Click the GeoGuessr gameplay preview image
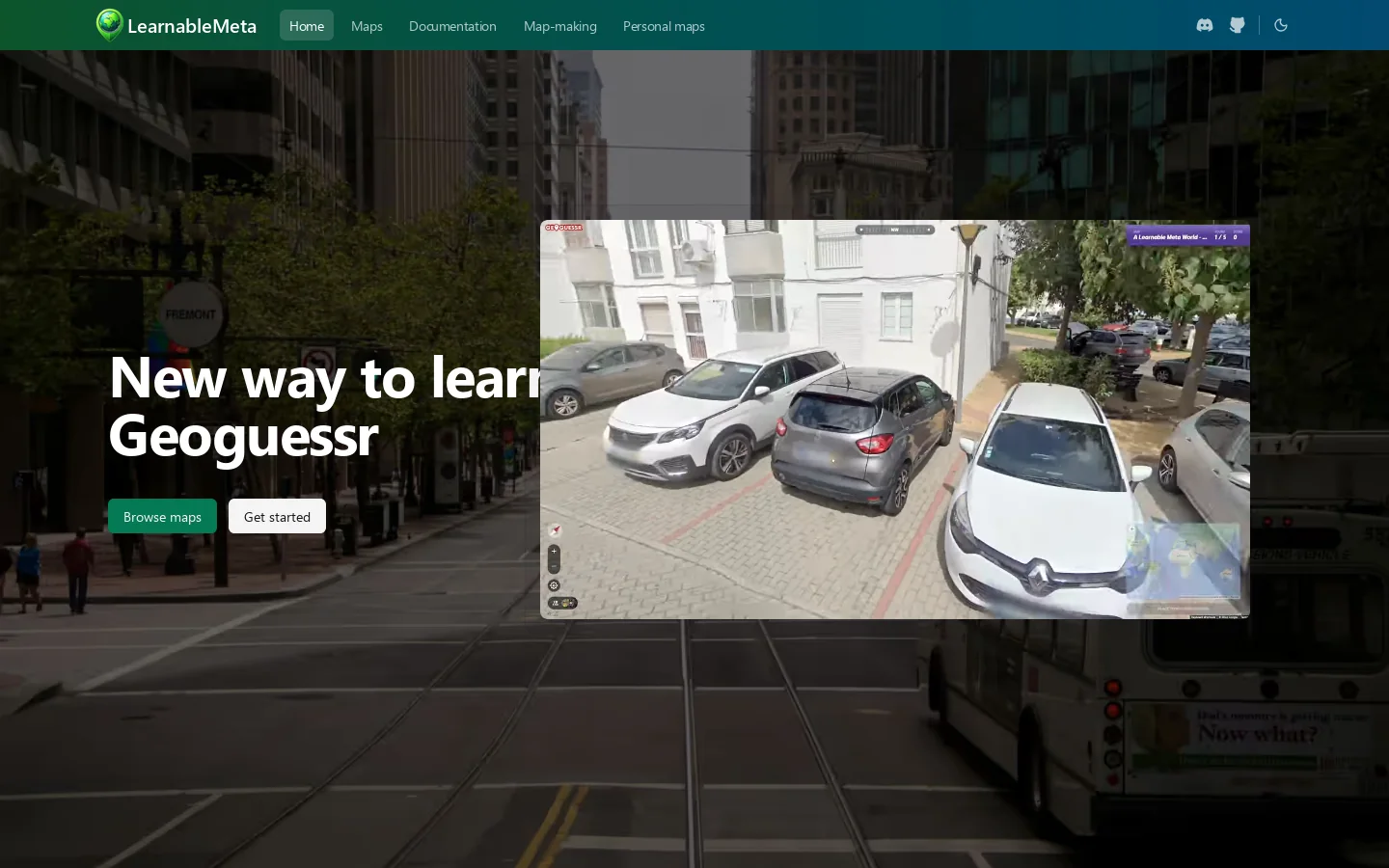The image size is (1389, 868). point(895,420)
